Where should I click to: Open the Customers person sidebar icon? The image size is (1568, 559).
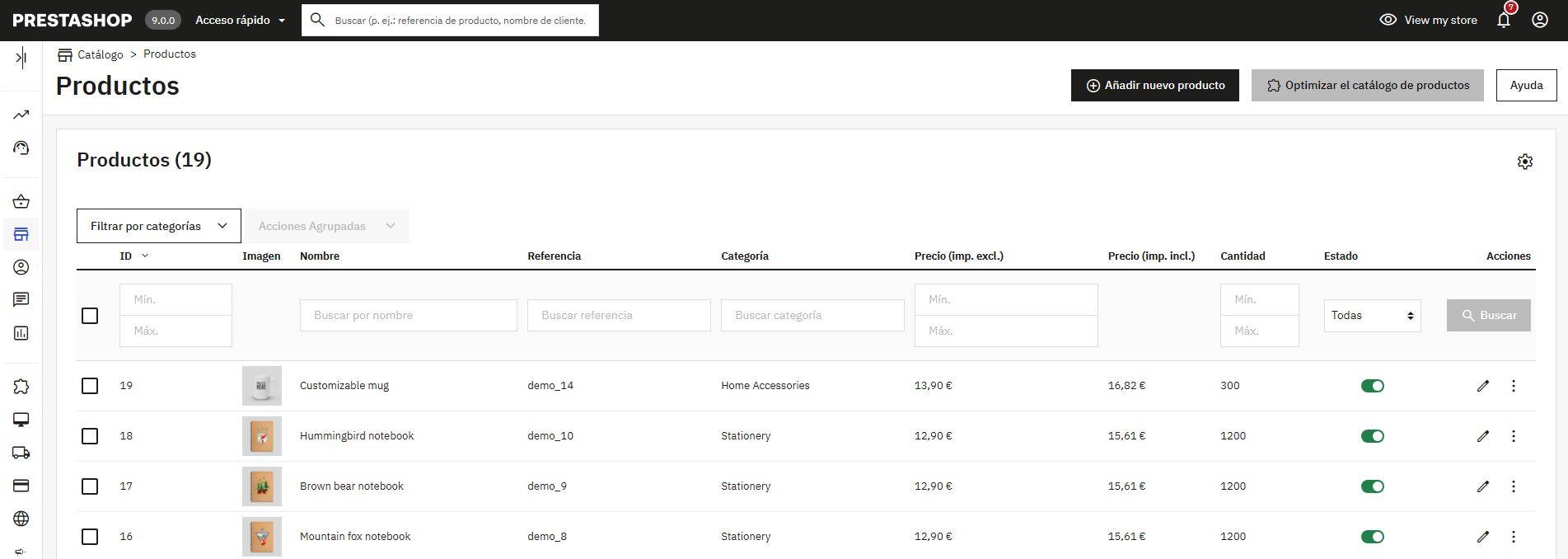click(x=21, y=267)
